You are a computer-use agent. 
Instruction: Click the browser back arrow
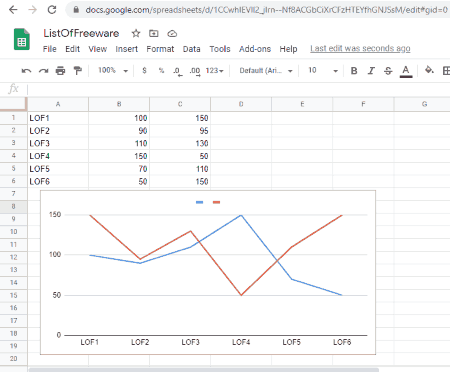[x=13, y=10]
